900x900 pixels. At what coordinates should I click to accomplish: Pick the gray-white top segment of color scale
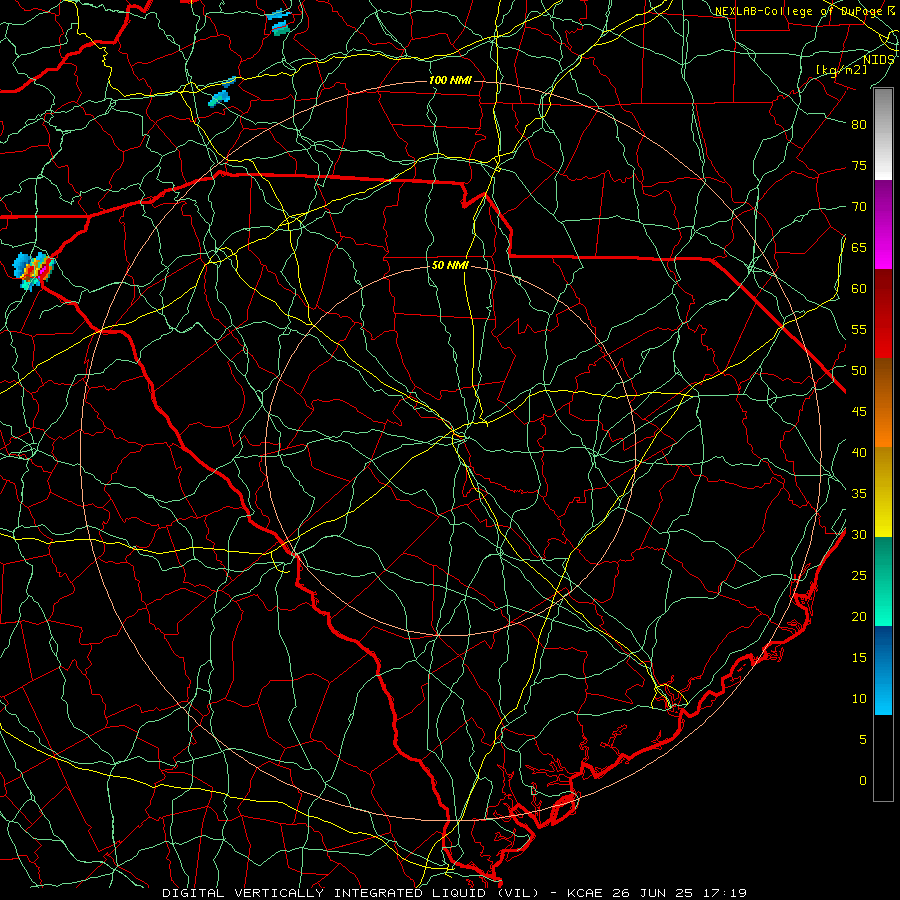pos(883,134)
